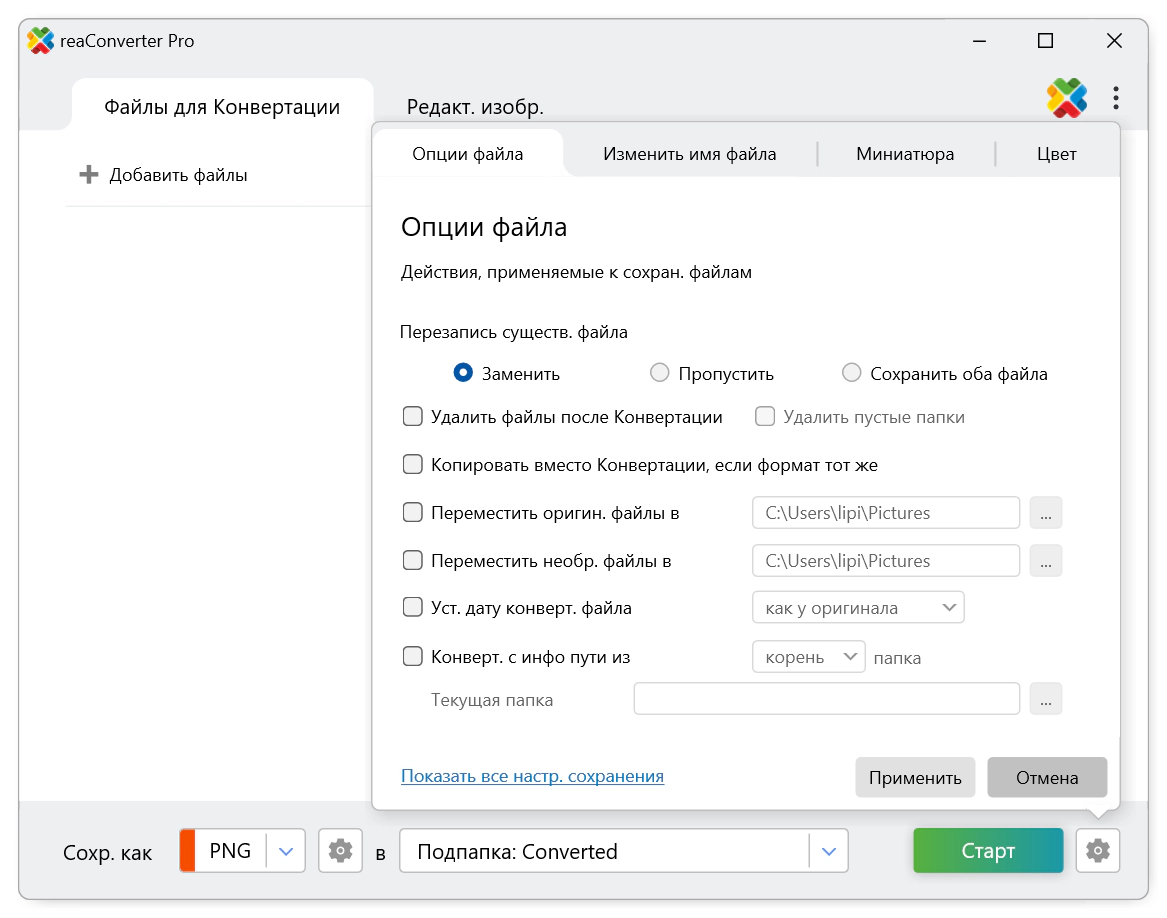Expand the как у оригинала dropdown

click(858, 607)
